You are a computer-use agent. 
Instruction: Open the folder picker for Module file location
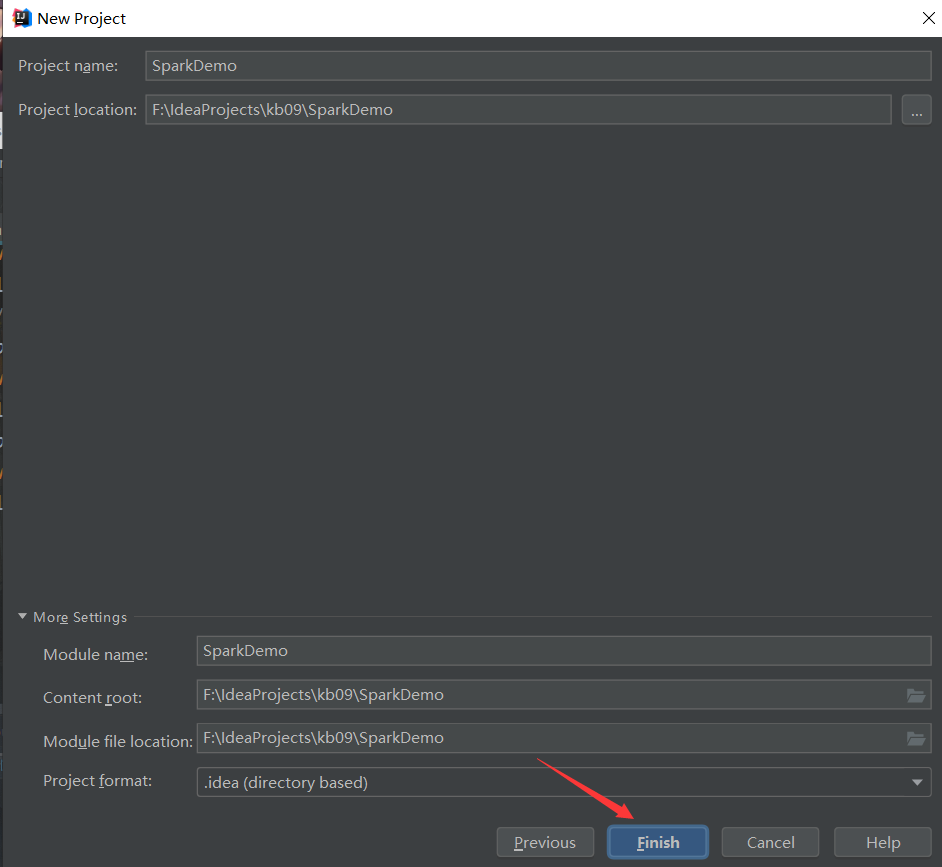click(x=916, y=738)
